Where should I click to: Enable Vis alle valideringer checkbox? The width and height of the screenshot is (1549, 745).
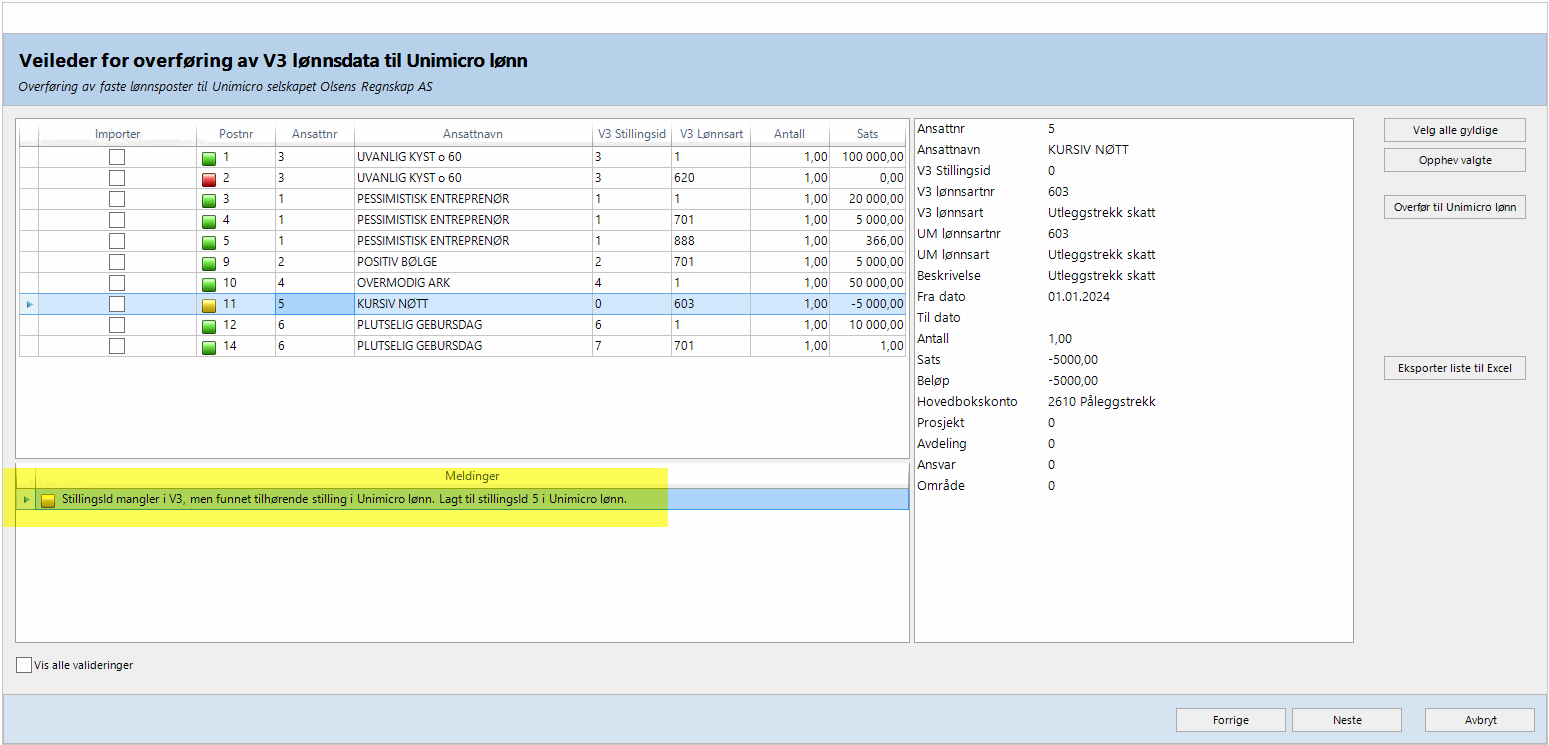(24, 665)
